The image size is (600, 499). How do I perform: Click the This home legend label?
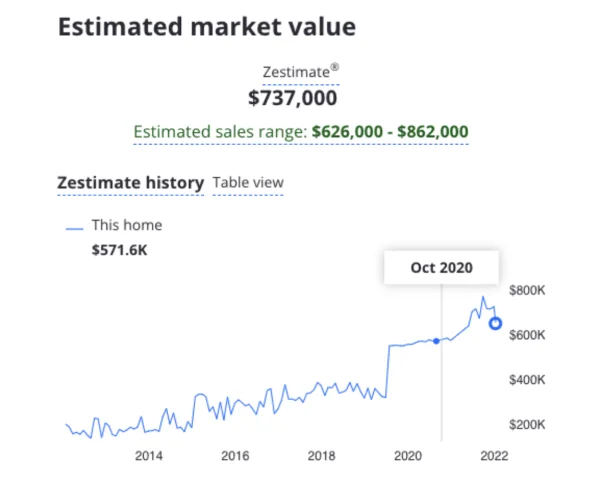click(126, 225)
